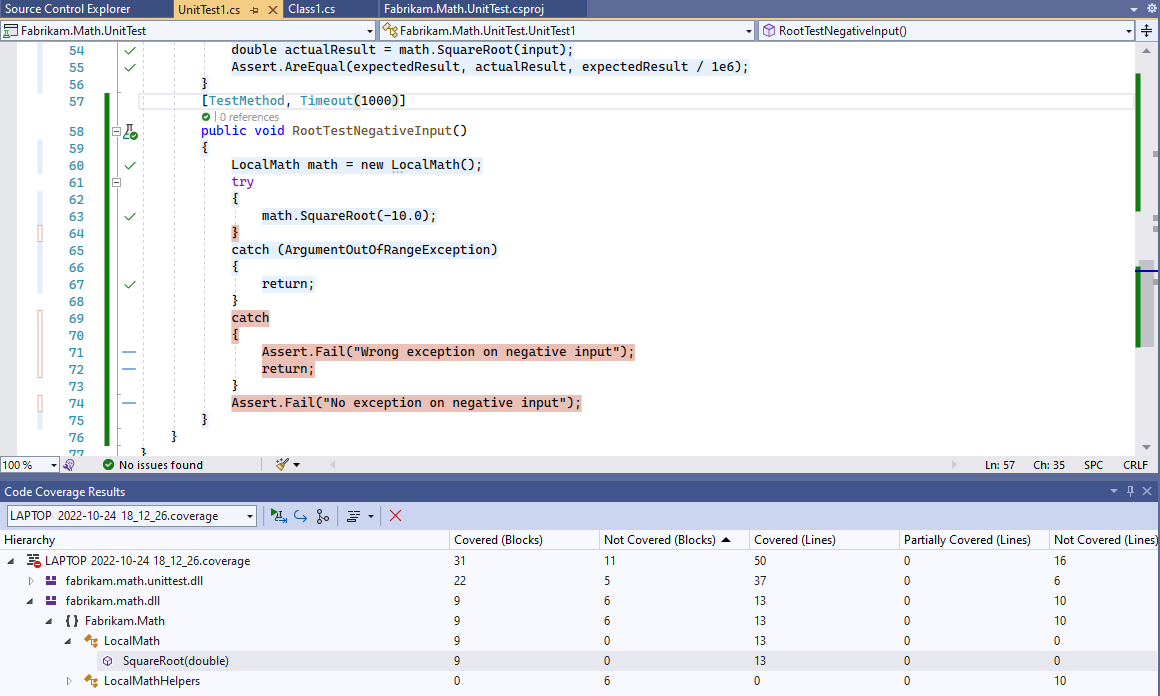Collapse the try block at line 61
1160x696 pixels.
click(x=116, y=182)
